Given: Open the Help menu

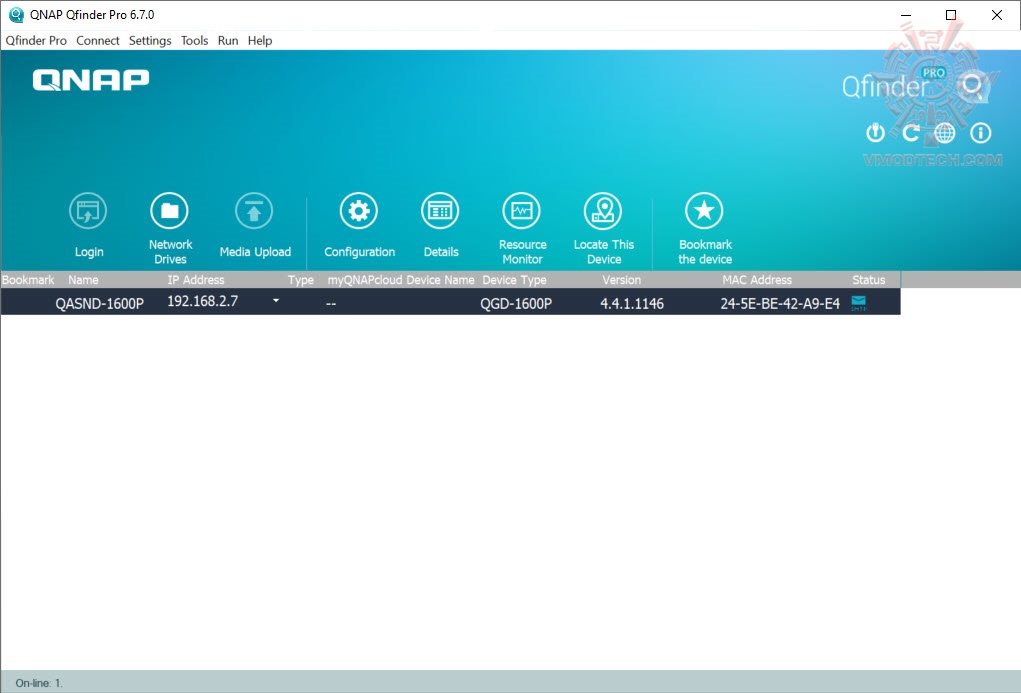Looking at the screenshot, I should (x=260, y=40).
